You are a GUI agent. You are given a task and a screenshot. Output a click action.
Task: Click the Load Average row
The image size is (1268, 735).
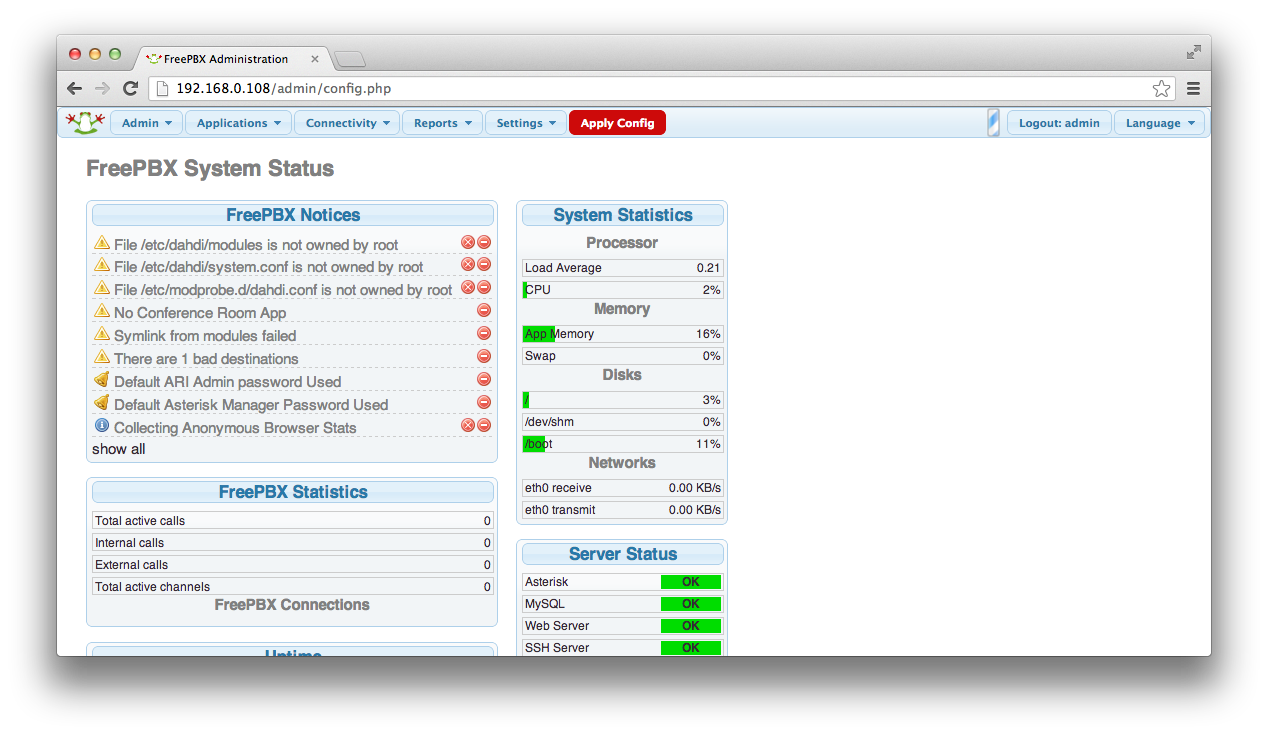[622, 268]
